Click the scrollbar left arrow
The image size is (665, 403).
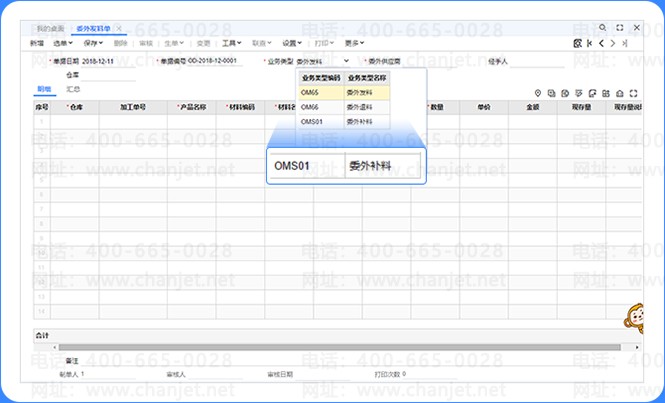tap(54, 347)
